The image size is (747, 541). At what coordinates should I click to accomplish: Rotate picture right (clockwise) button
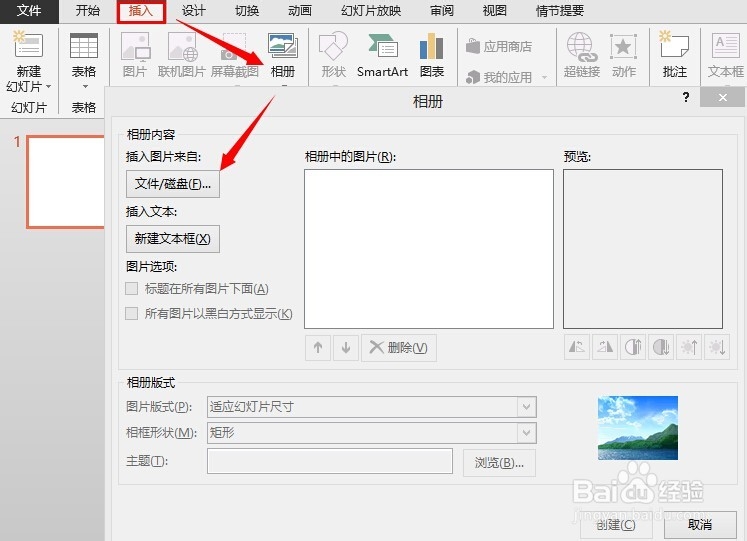605,347
